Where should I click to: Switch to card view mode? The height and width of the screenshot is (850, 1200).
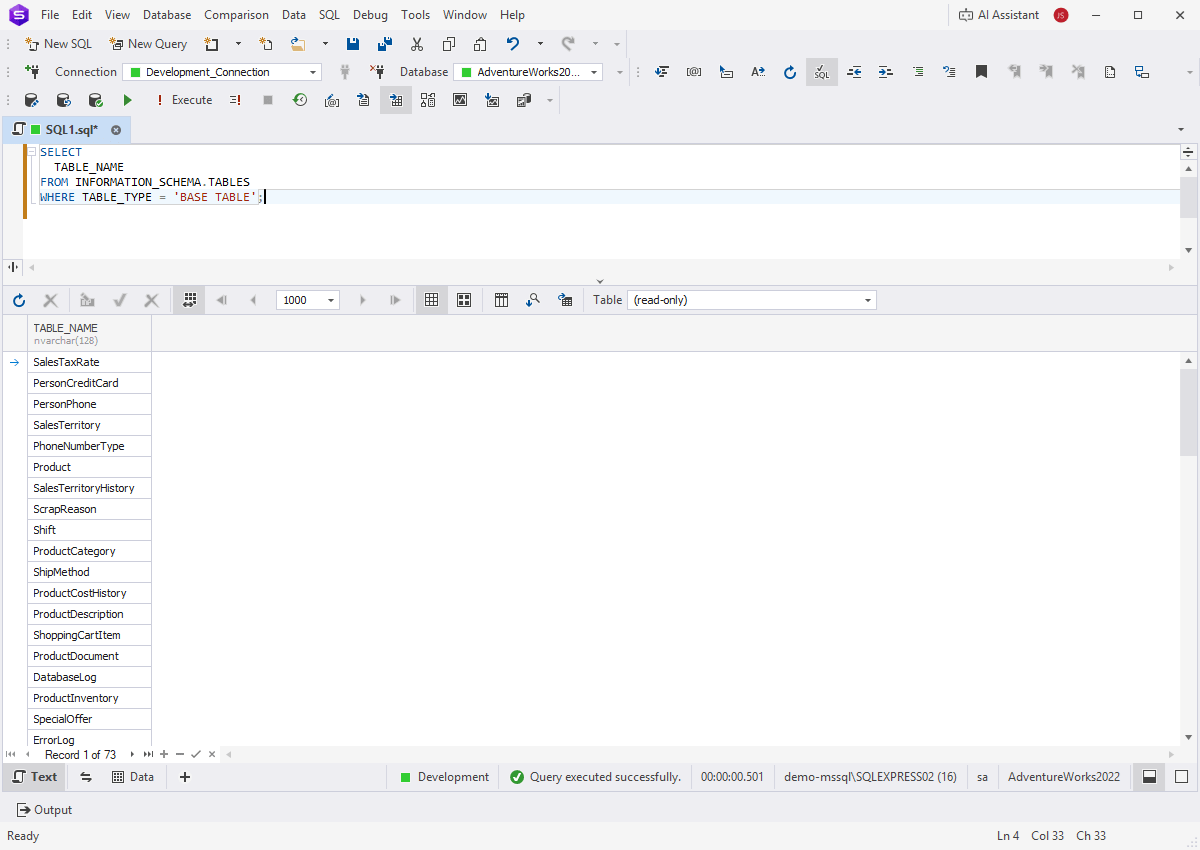point(464,300)
